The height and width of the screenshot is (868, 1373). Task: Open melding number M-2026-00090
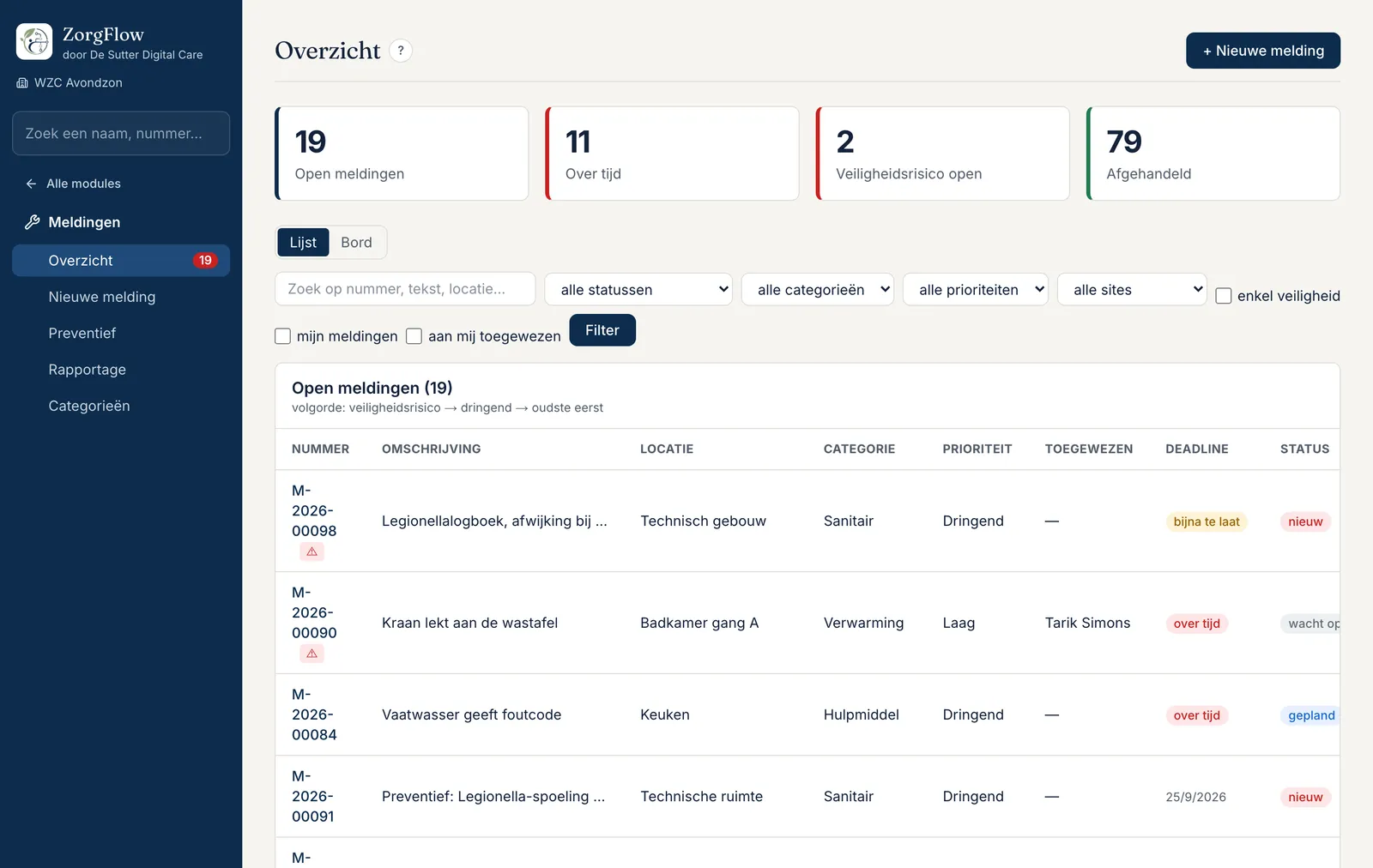pos(314,612)
